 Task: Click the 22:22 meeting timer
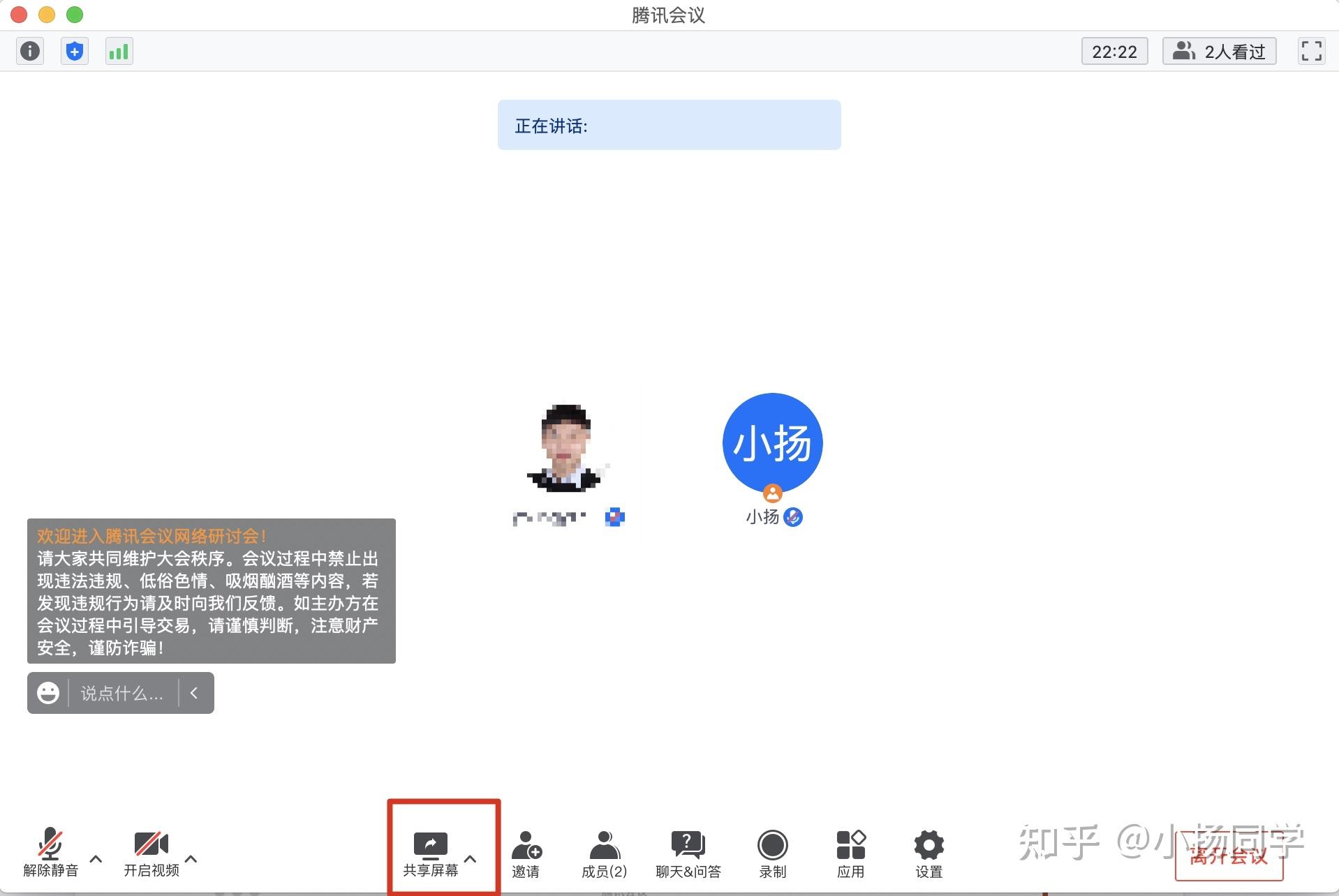pos(1114,52)
